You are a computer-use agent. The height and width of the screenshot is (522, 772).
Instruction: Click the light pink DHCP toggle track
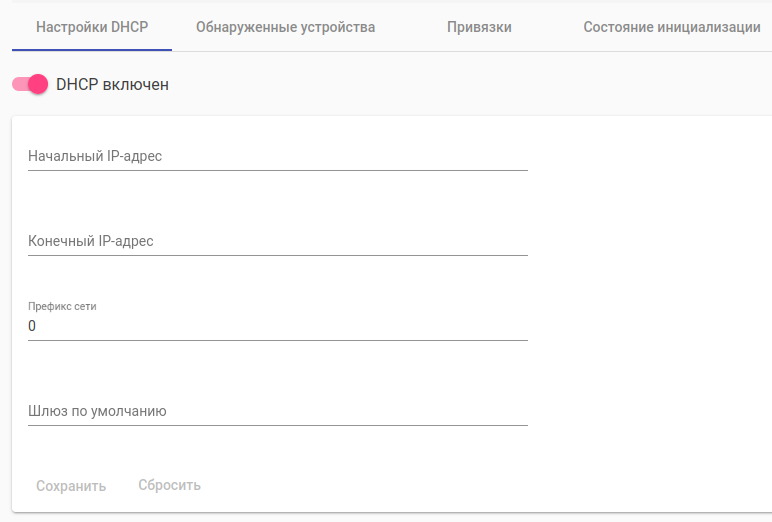(x=18, y=85)
